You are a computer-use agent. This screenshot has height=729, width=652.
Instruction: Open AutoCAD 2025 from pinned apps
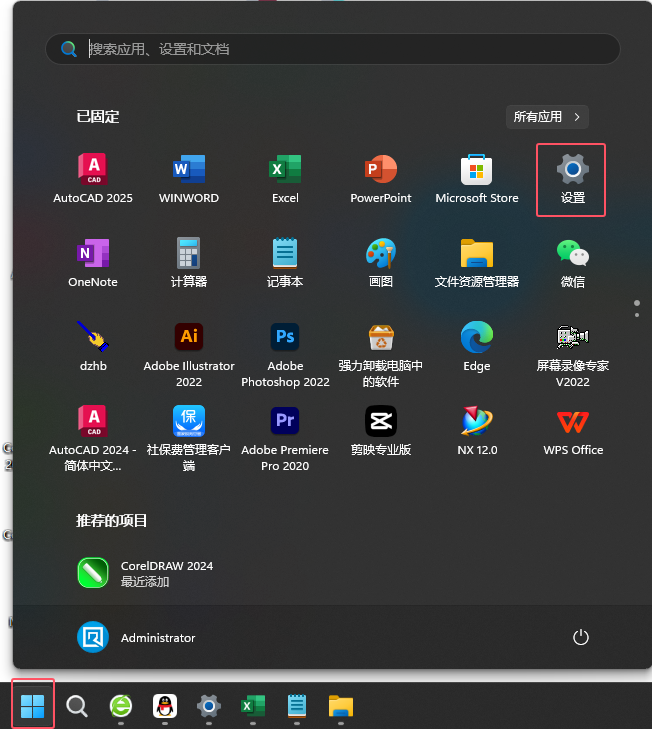93,179
